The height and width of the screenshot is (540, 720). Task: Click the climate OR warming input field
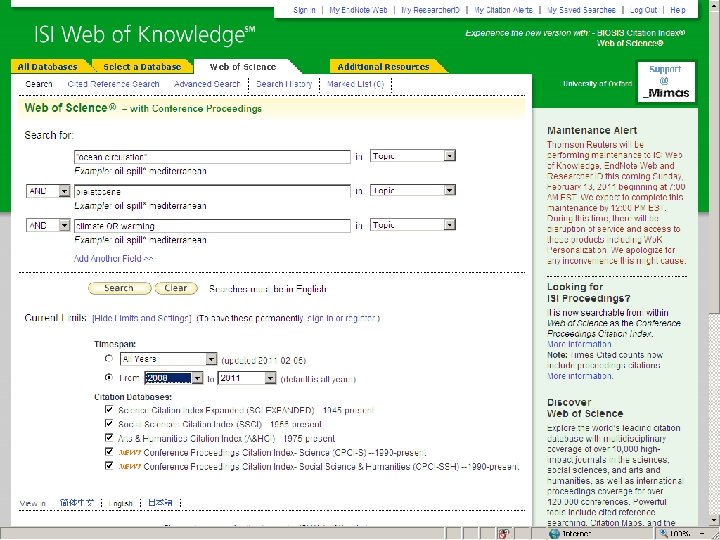click(212, 225)
